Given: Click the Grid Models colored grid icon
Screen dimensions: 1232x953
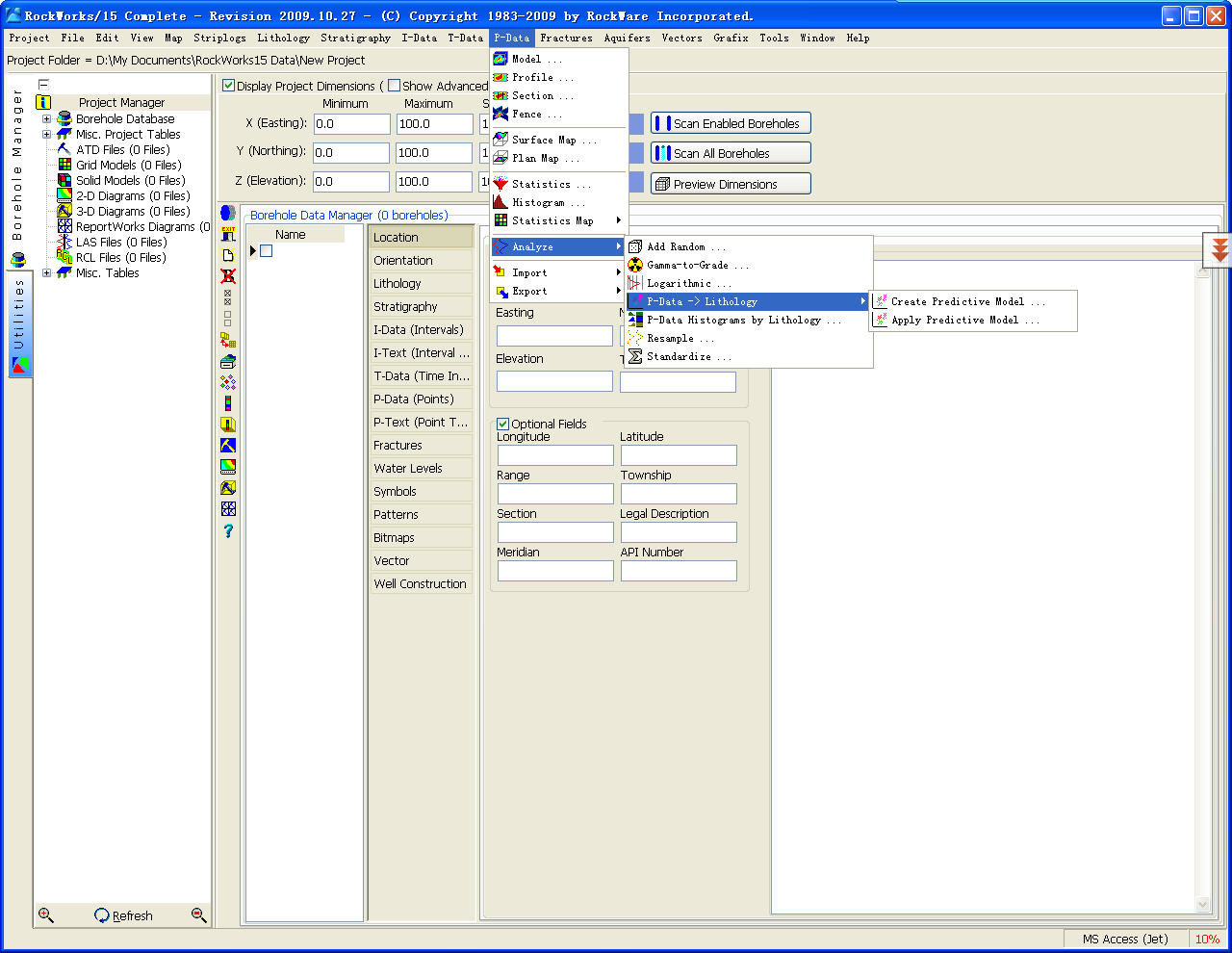Looking at the screenshot, I should [64, 165].
